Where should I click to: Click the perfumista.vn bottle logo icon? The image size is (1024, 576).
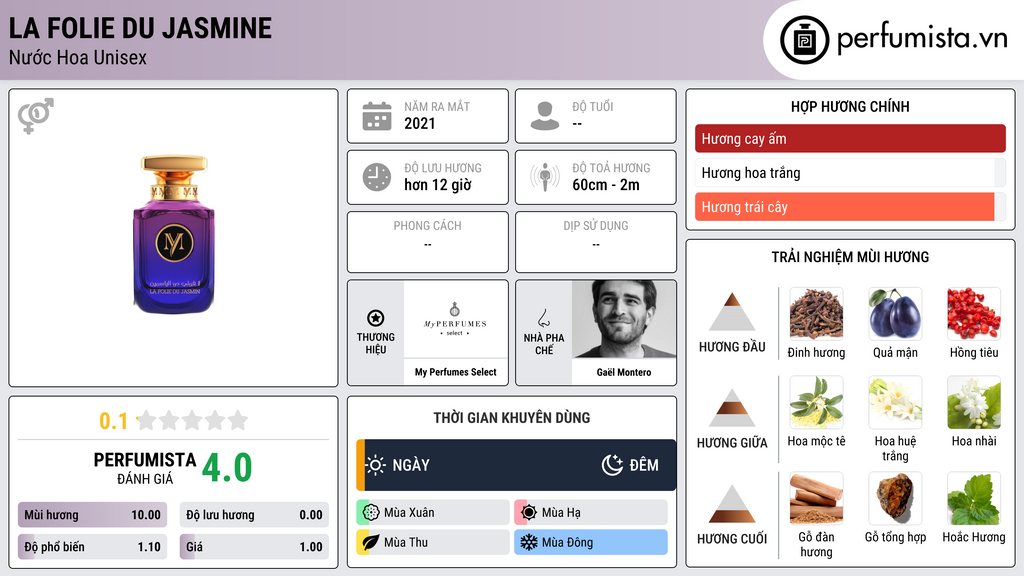(804, 40)
